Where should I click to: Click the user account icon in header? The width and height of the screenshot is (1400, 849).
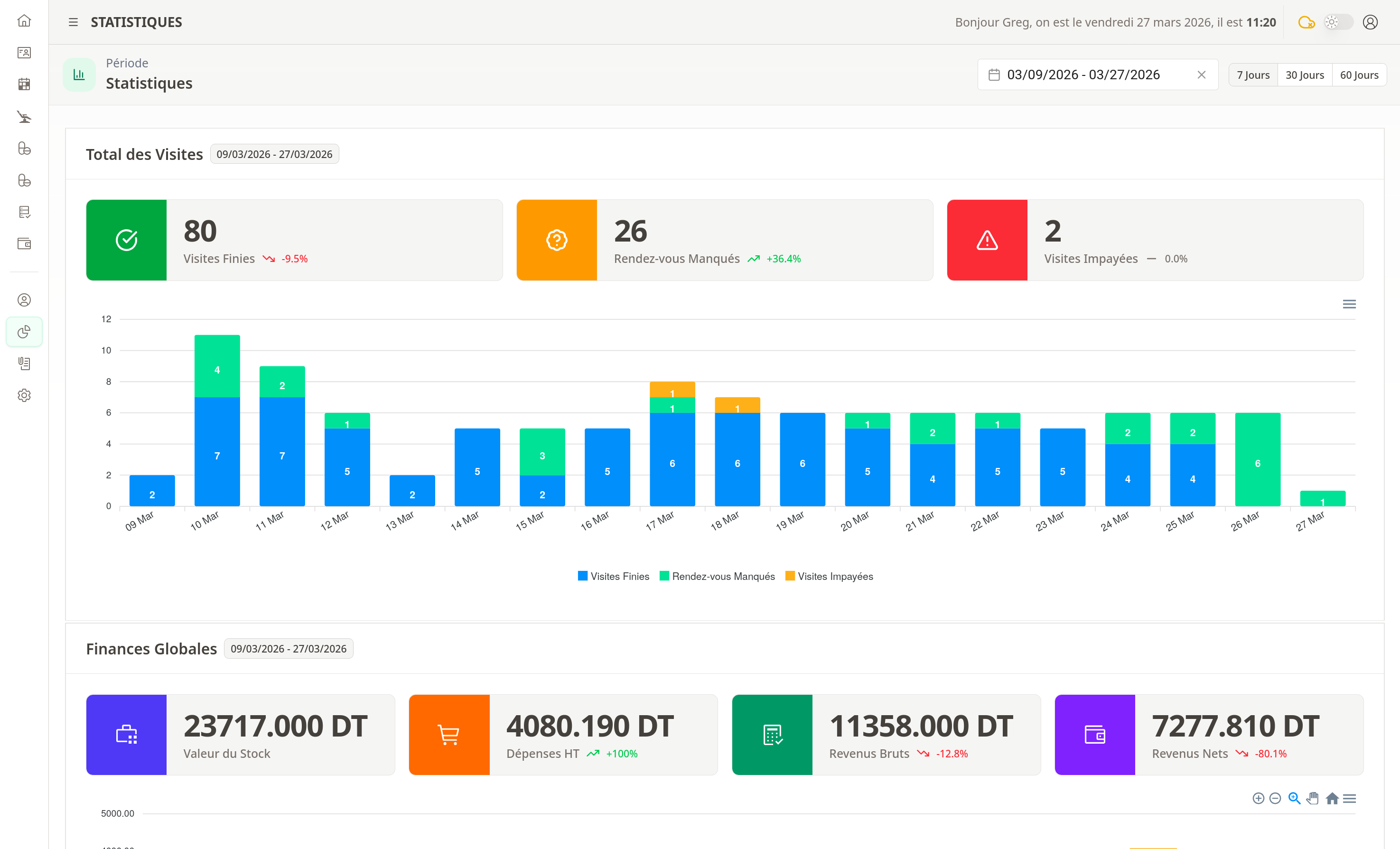[x=1370, y=22]
